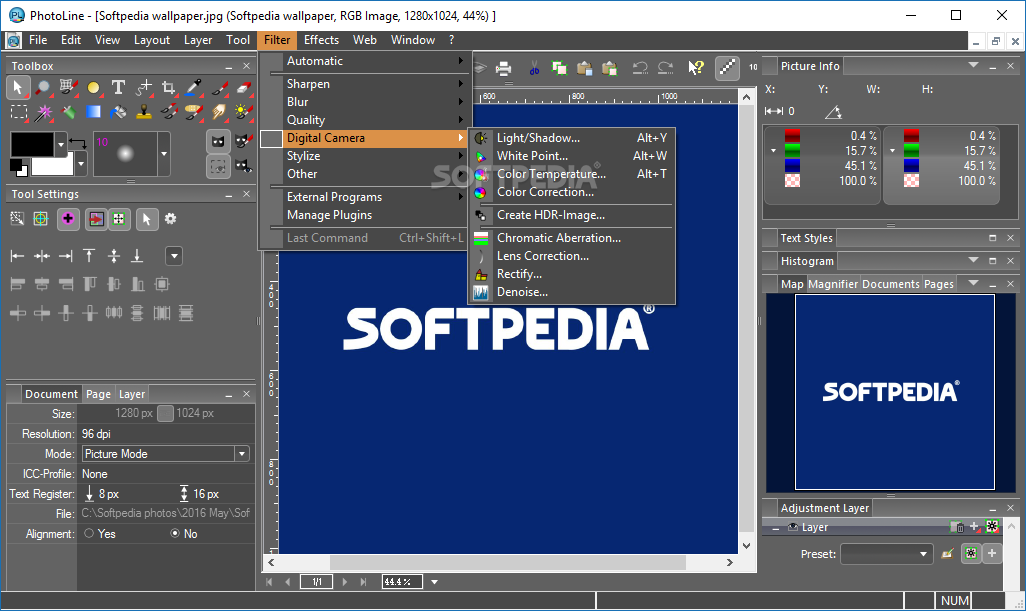Select the arrow Layer tool in Toolbox
This screenshot has width=1026, height=611.
click(18, 87)
